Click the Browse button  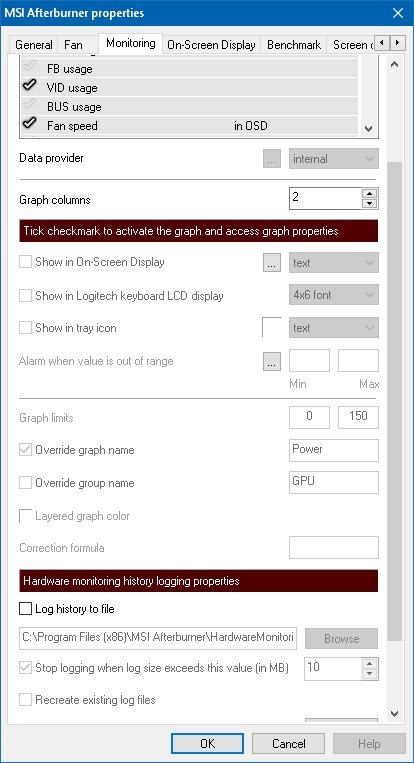click(x=342, y=638)
